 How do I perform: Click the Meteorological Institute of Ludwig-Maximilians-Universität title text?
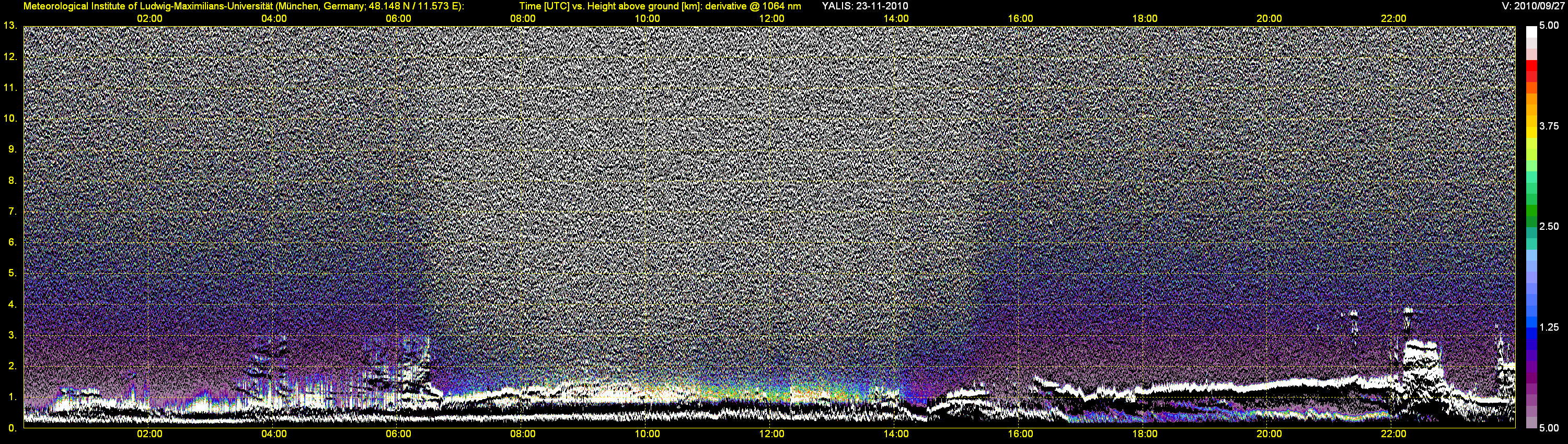coord(148,6)
